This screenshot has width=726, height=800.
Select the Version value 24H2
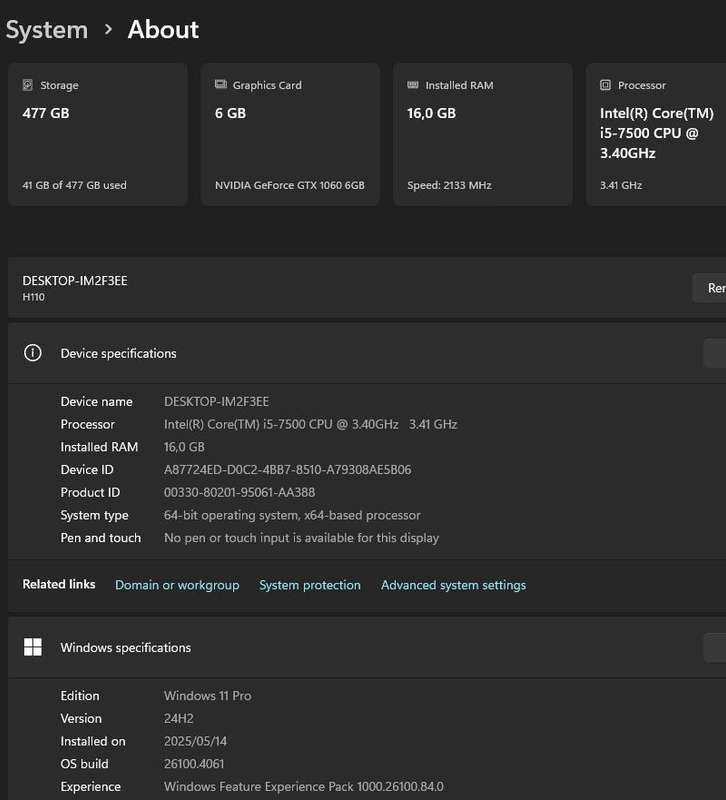(179, 718)
